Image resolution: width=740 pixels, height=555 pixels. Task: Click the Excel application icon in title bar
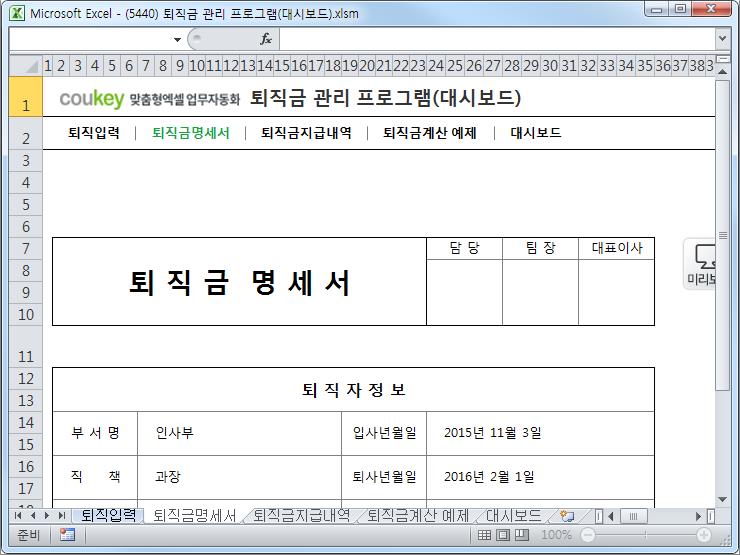click(17, 13)
